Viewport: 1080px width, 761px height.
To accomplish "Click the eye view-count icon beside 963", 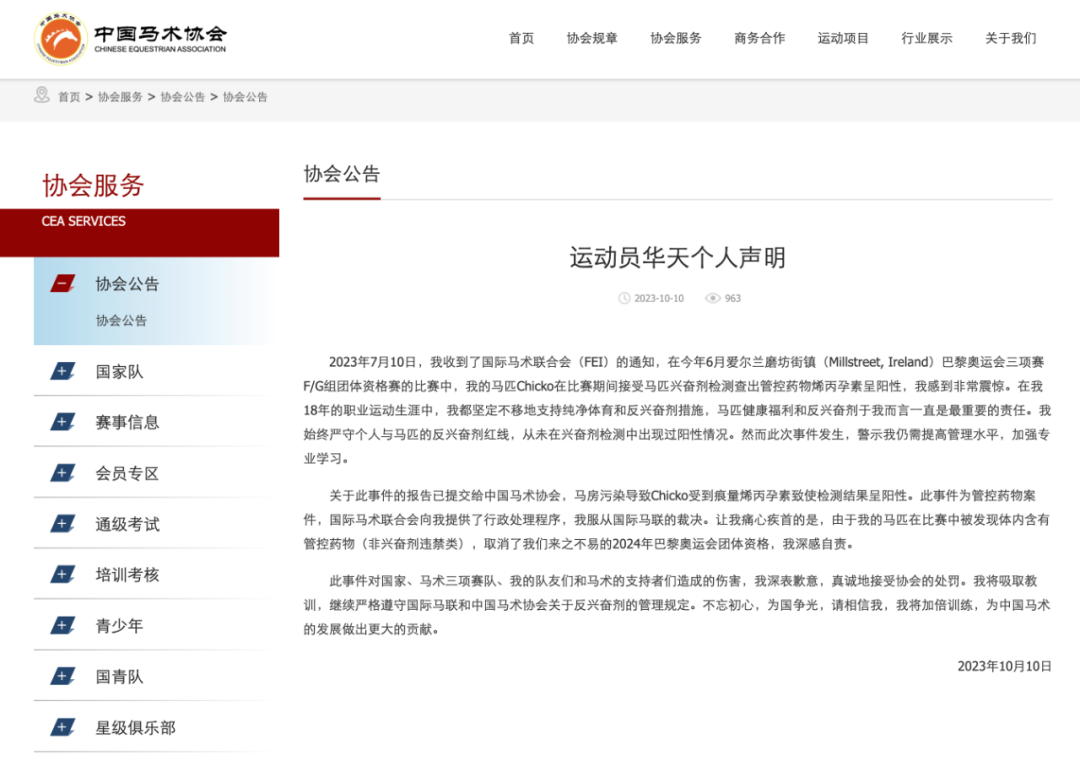I will click(712, 298).
